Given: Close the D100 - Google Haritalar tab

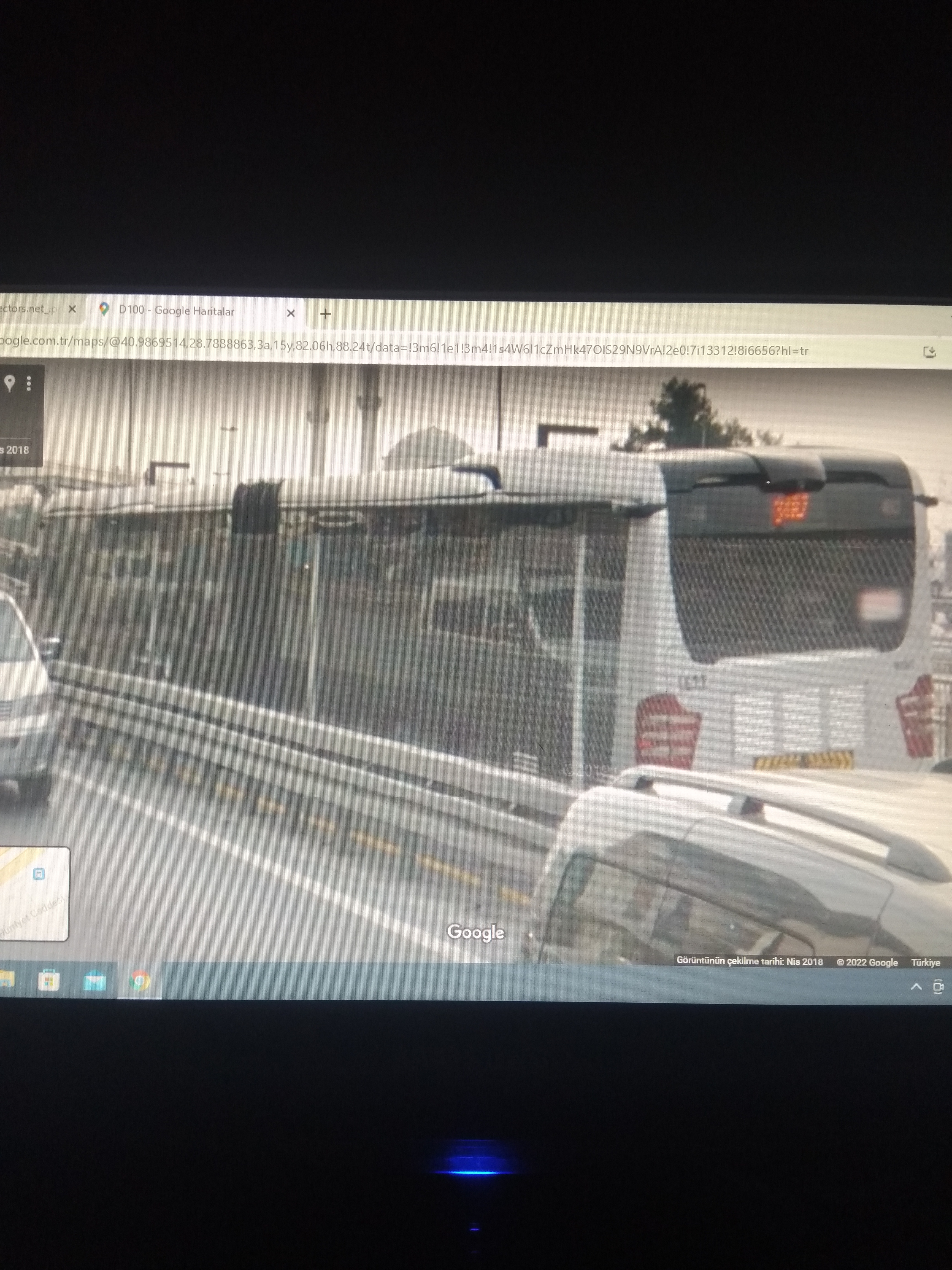Looking at the screenshot, I should (290, 313).
